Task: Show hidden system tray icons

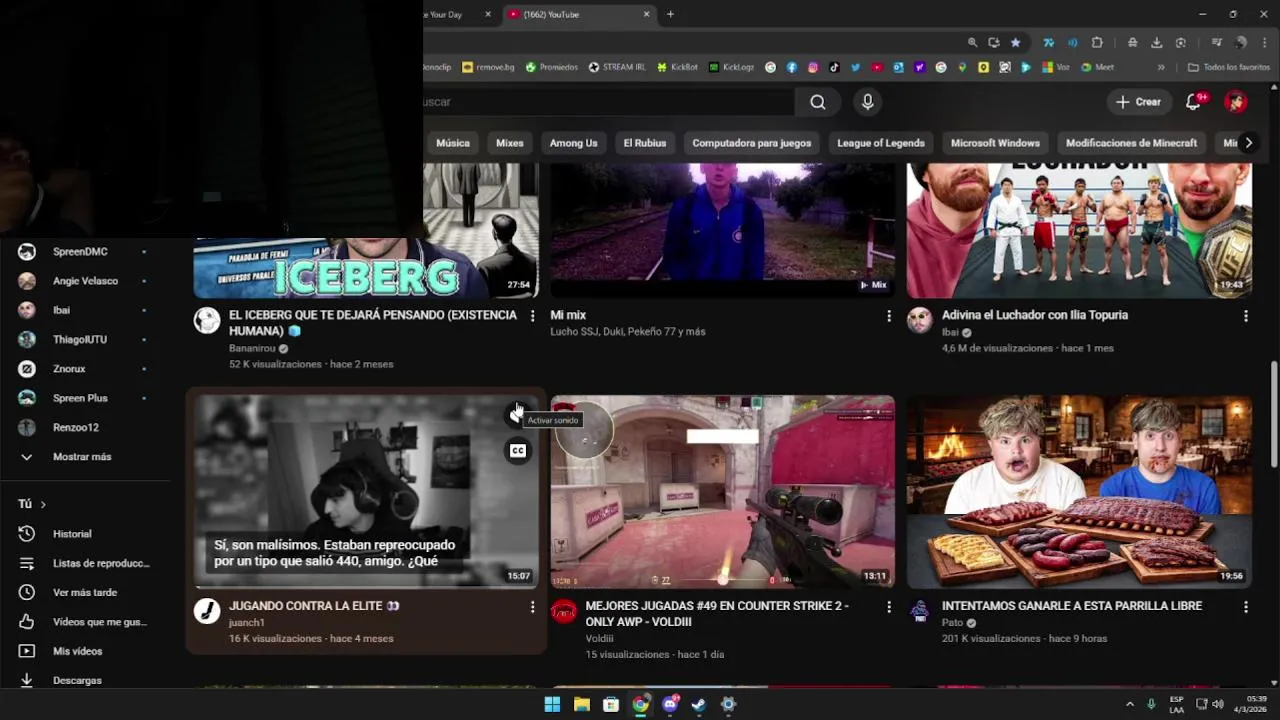Action: click(x=1130, y=704)
